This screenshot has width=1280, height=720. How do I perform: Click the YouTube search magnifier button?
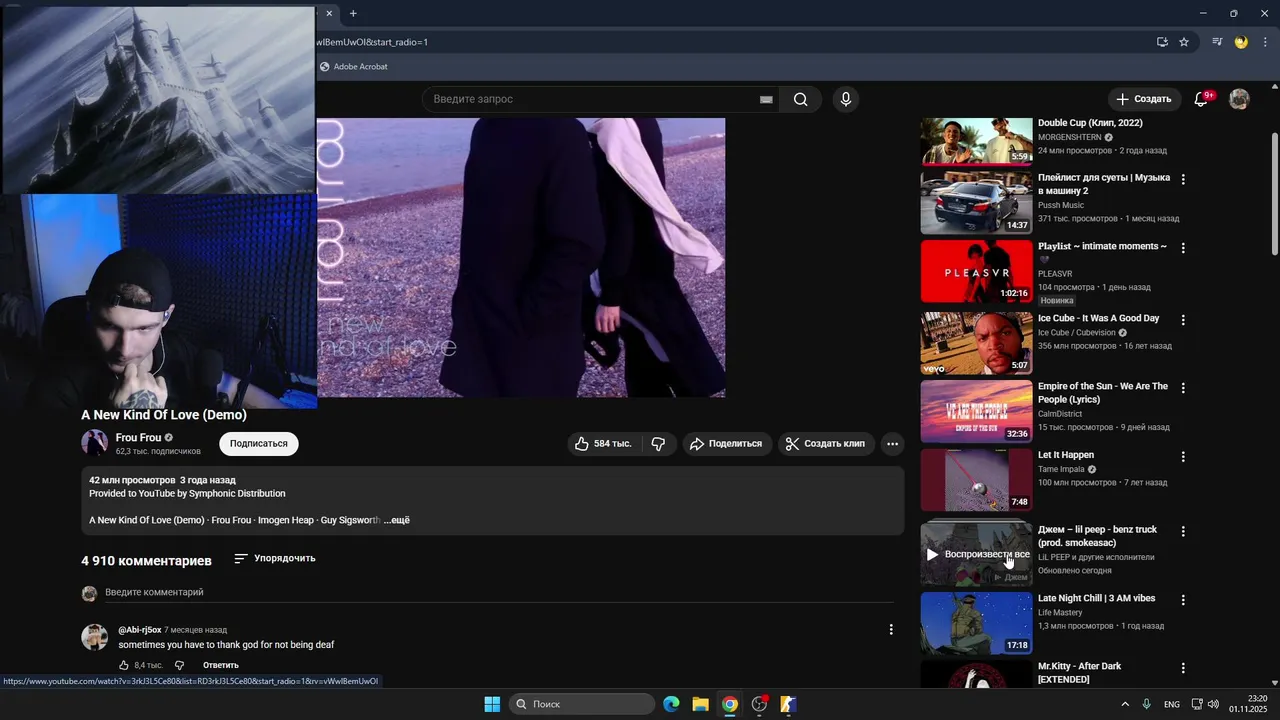coord(800,99)
